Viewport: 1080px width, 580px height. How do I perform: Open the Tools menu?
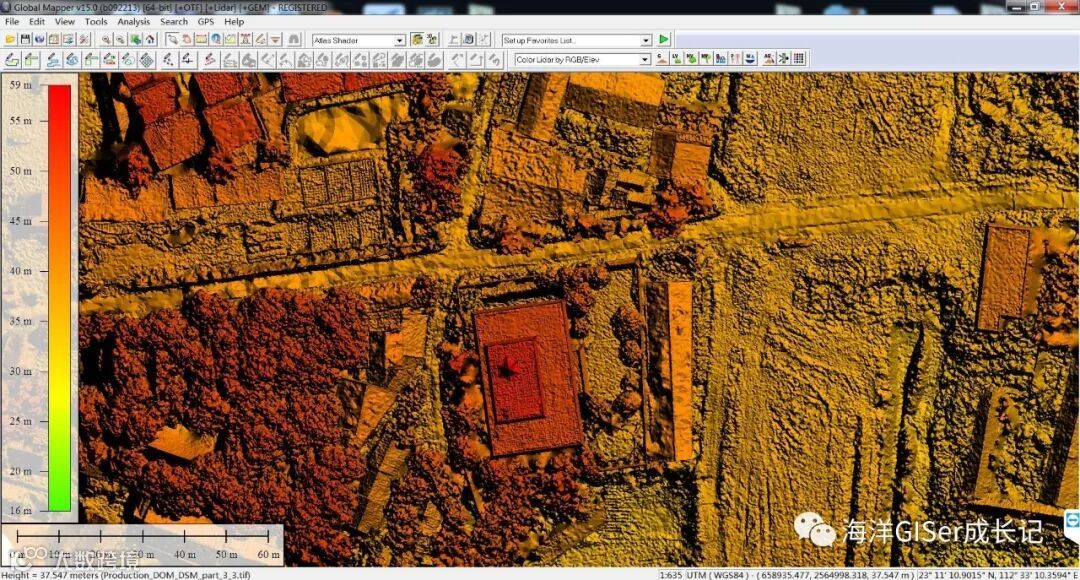[96, 21]
